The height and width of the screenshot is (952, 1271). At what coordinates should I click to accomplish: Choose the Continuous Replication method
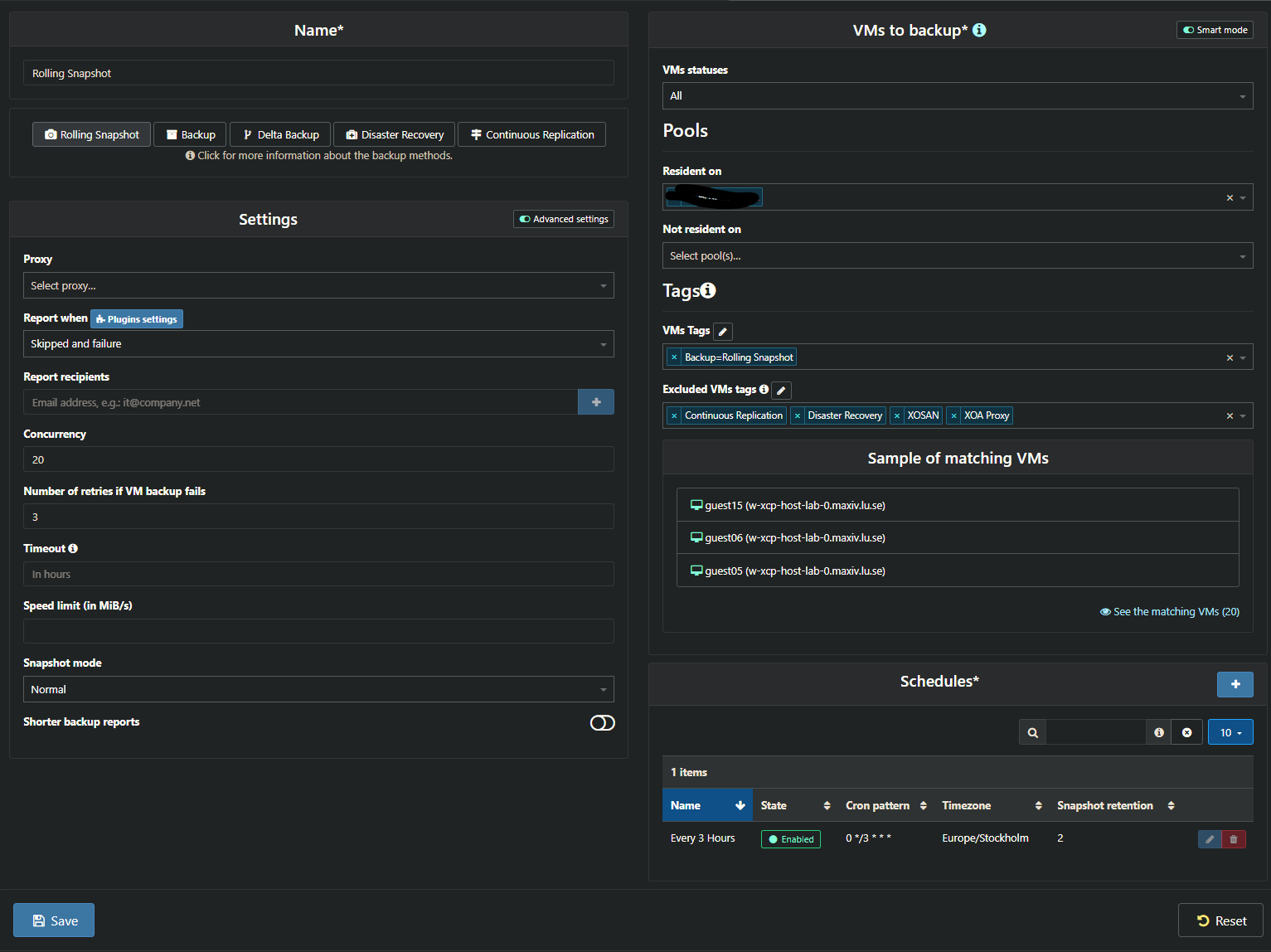tap(531, 134)
